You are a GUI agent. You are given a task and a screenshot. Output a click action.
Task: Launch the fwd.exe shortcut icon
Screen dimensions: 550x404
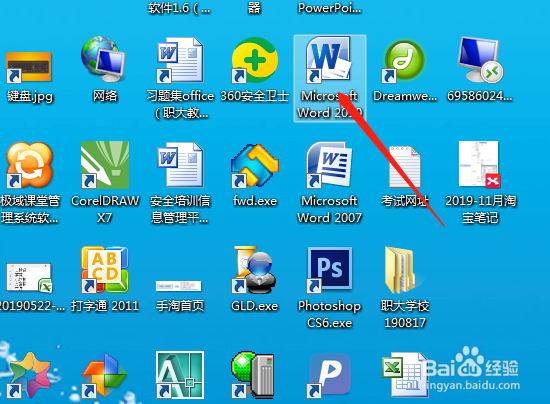tap(255, 166)
